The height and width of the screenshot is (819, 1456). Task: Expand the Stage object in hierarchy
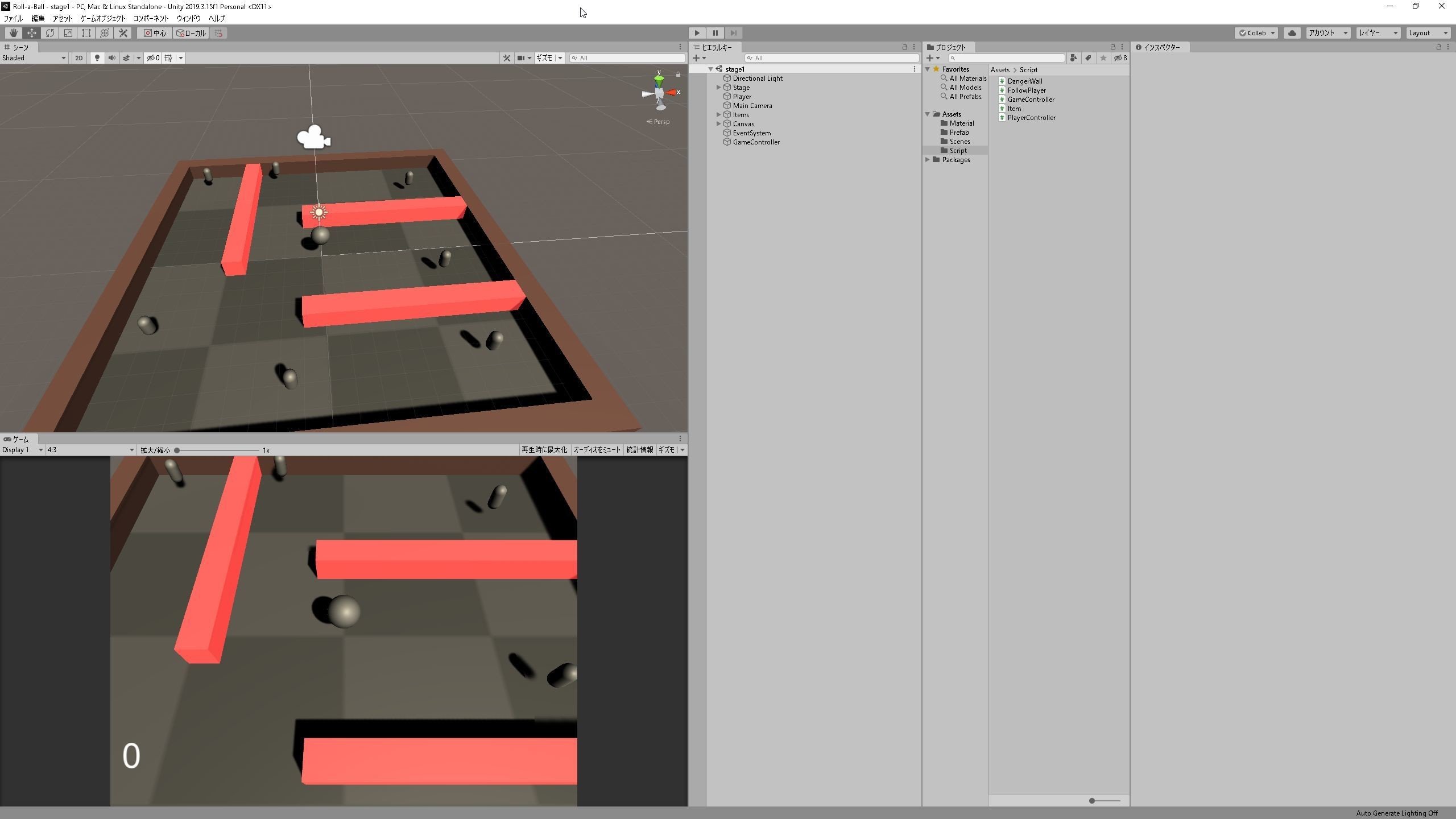[719, 88]
